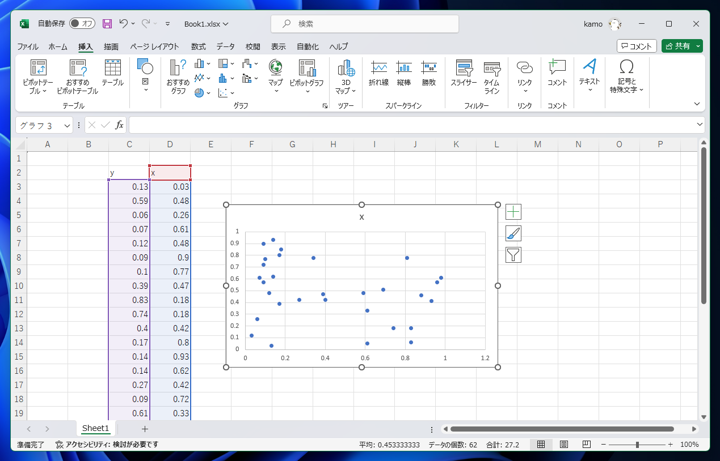The width and height of the screenshot is (720, 461).
Task: Open the 共有 share dropdown arrow
Action: pyautogui.click(x=699, y=46)
